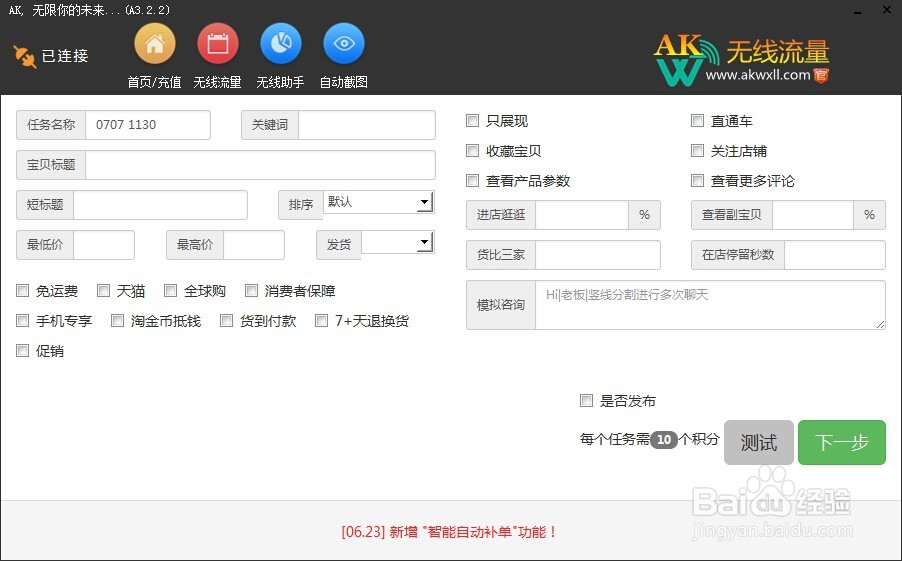Viewport: 902px width, 561px height.
Task: Click the www.akwxll.com website link
Action: coord(758,75)
